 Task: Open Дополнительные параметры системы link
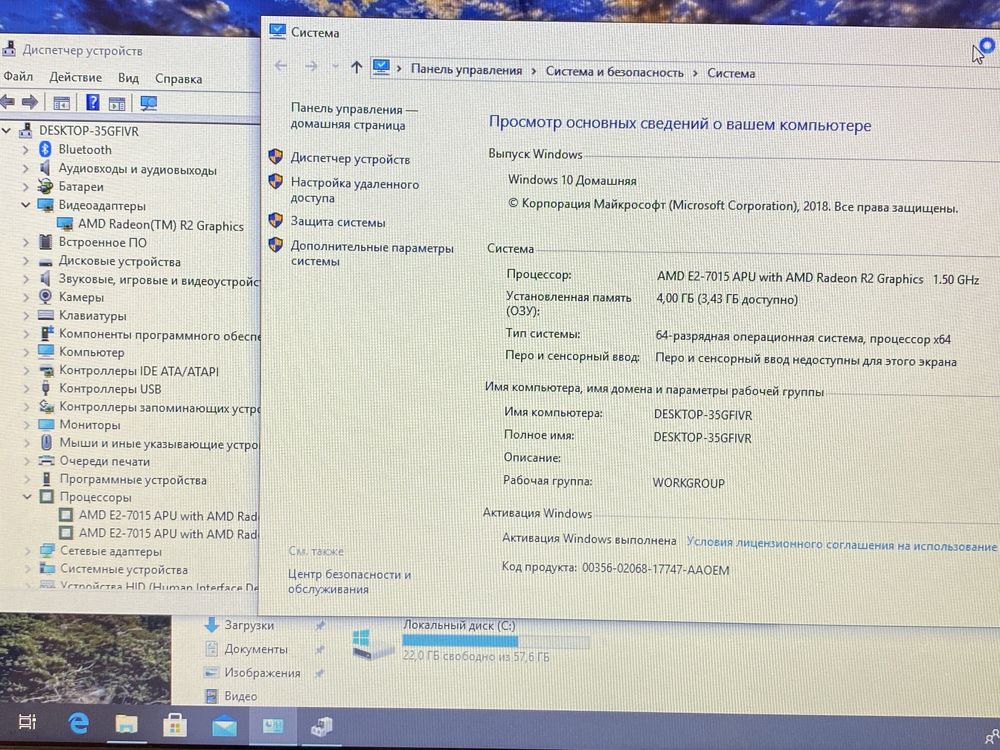click(x=372, y=254)
